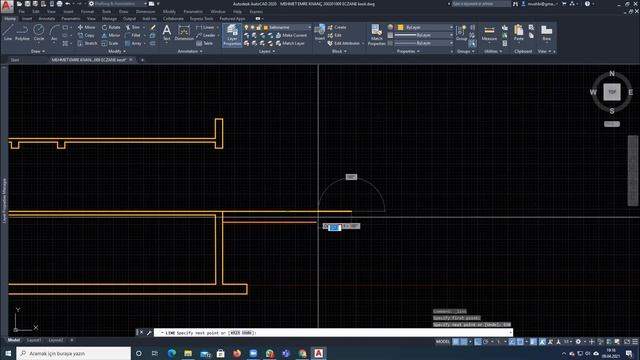Expand the Annotation panel
The image size is (640, 360).
pos(190,51)
